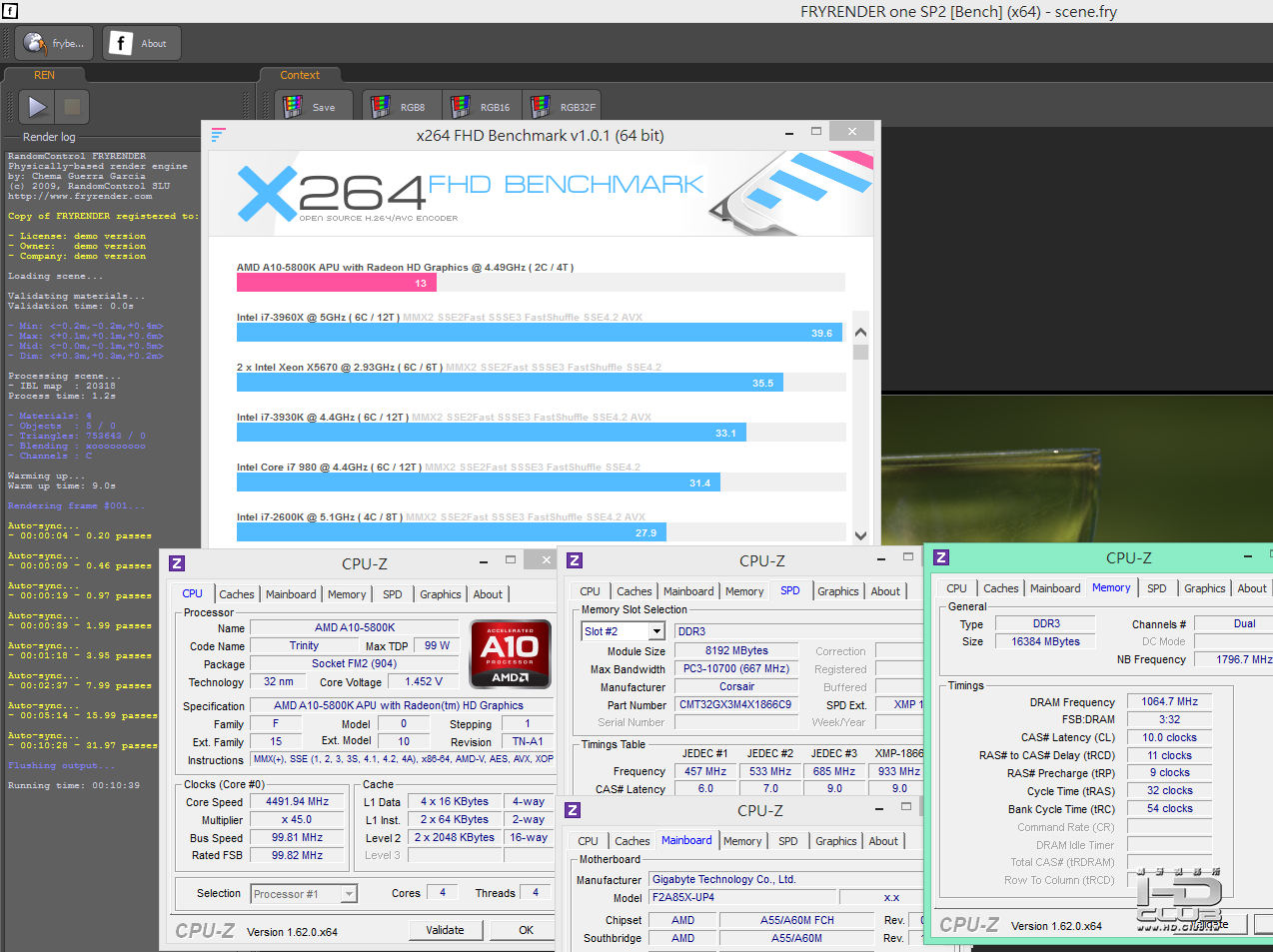1273x952 pixels.
Task: Open Memory tab in left CPU-Z window
Action: [347, 594]
